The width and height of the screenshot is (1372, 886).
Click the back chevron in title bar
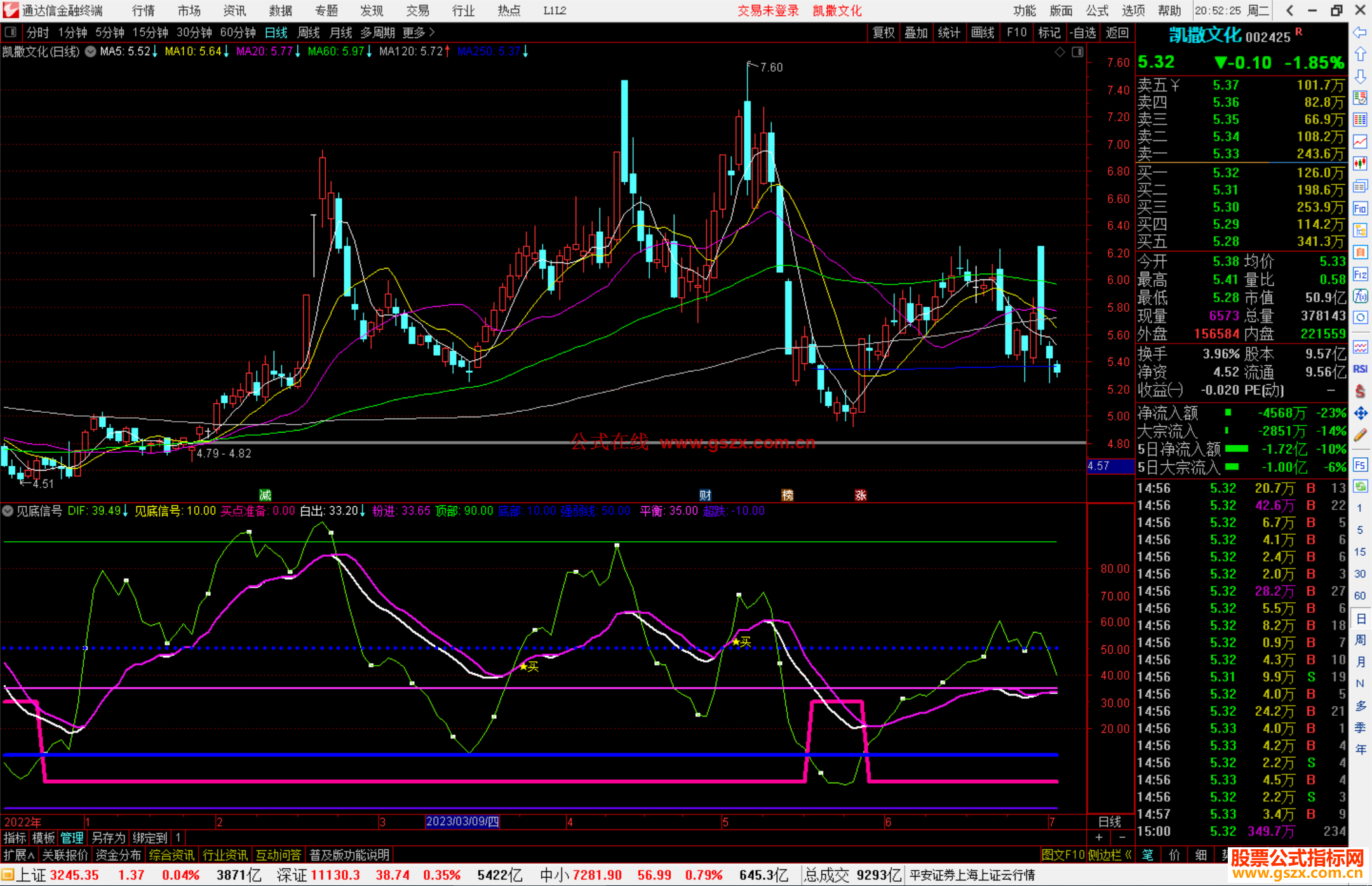(x=1289, y=10)
